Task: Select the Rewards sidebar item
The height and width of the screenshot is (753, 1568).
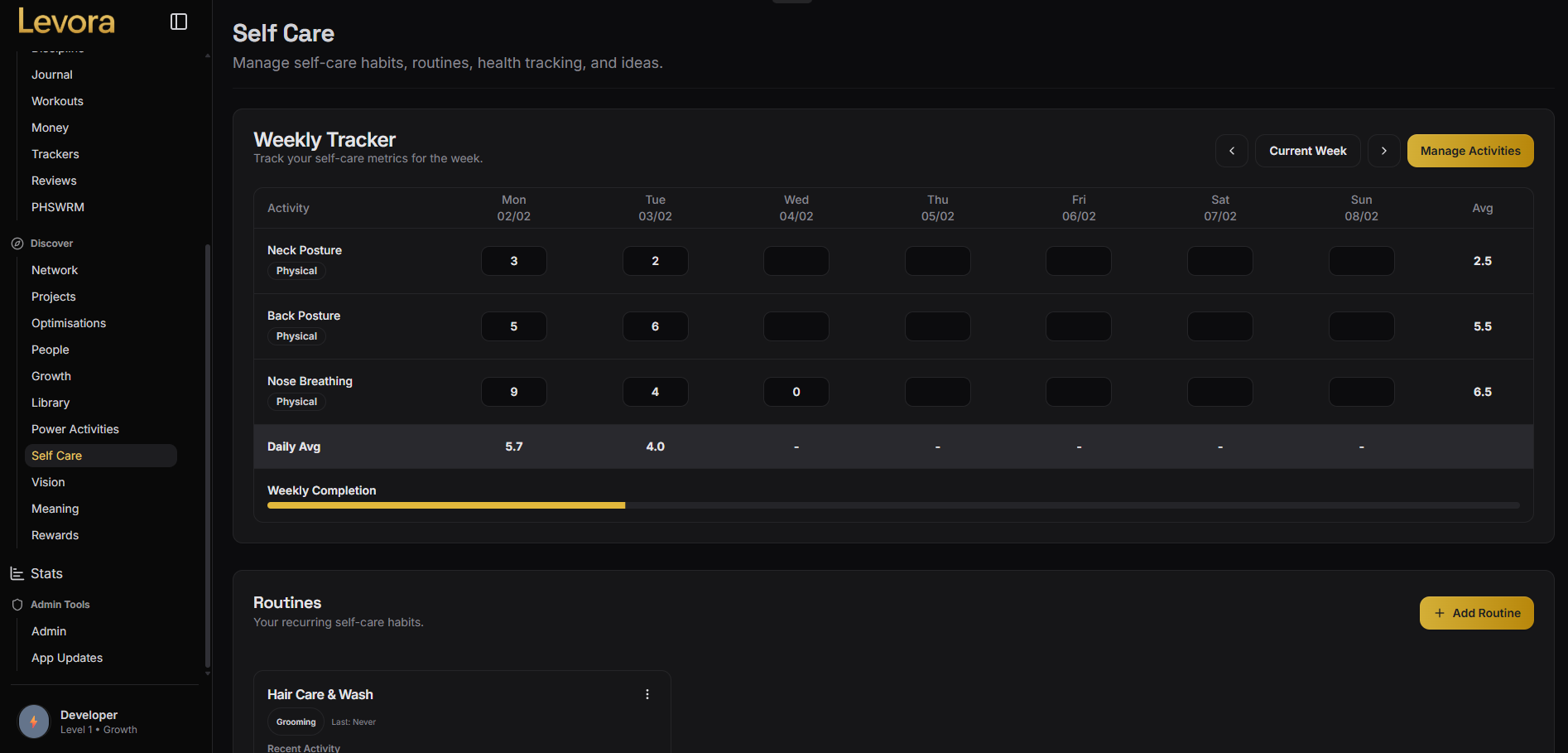Action: pyautogui.click(x=55, y=535)
